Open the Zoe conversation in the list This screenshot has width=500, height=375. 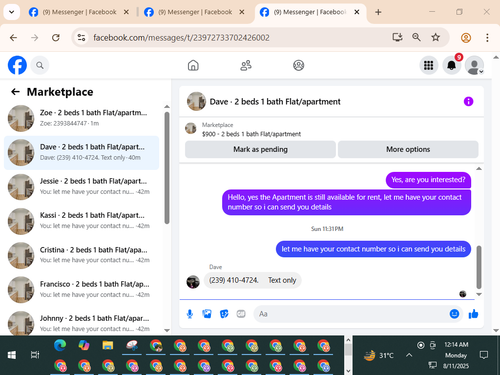click(x=81, y=118)
